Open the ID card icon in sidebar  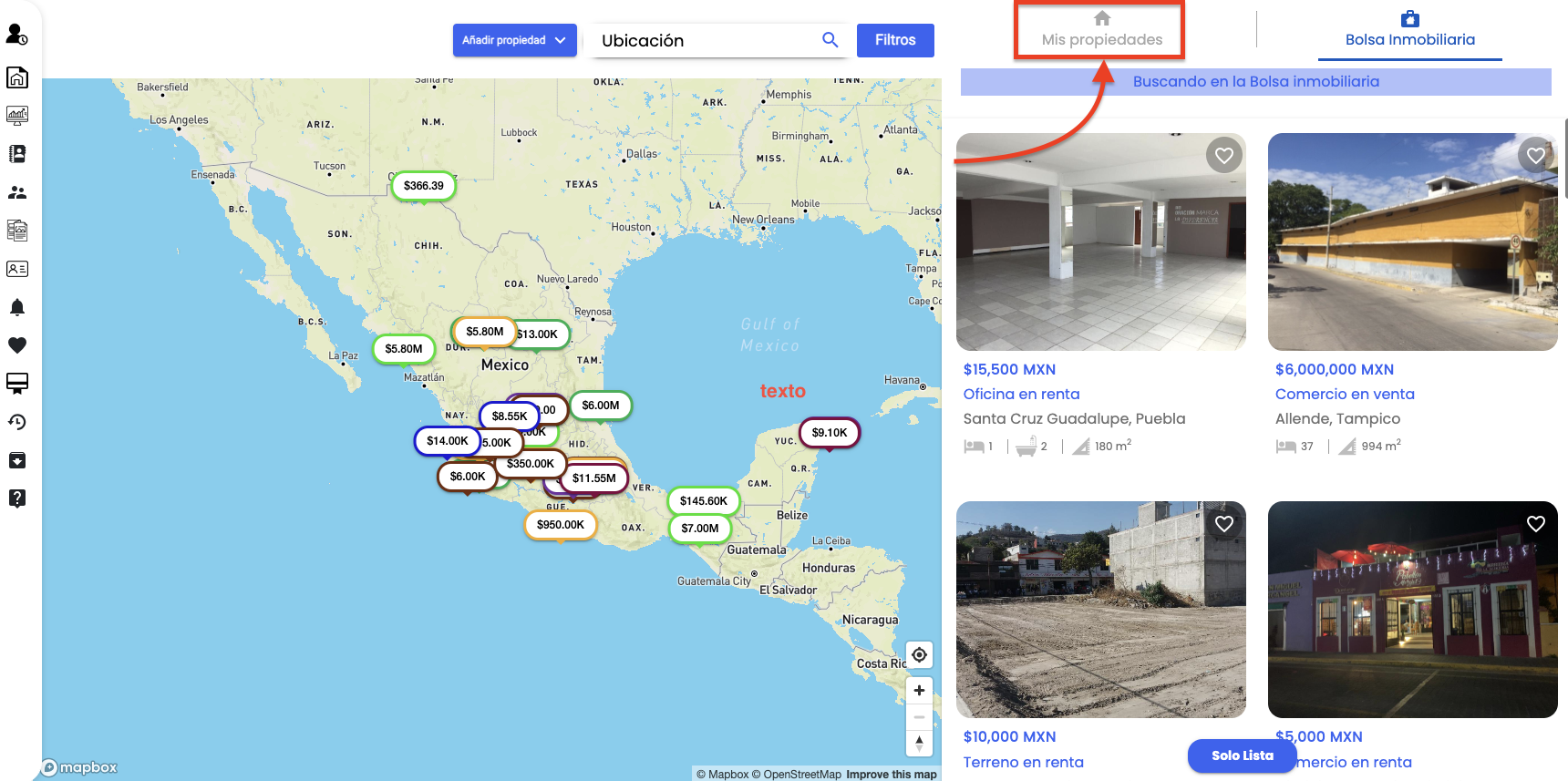click(16, 269)
